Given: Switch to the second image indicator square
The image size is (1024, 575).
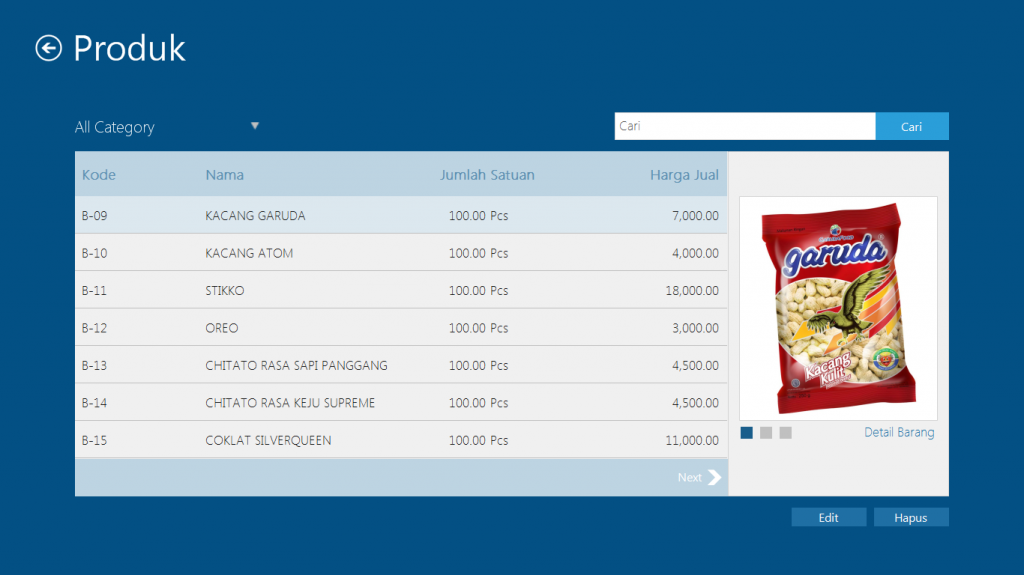Looking at the screenshot, I should click(766, 433).
